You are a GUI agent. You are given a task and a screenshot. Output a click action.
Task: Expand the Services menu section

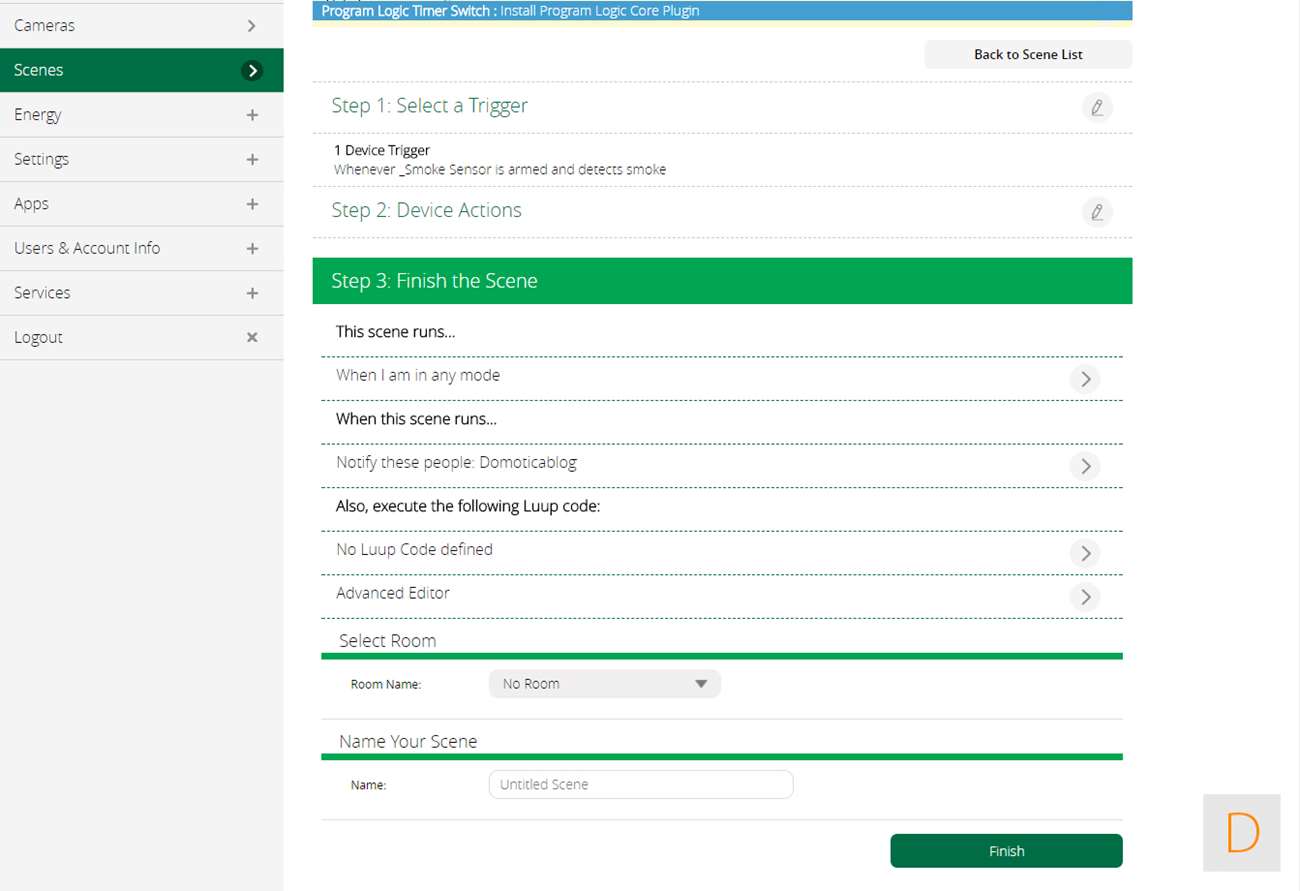coord(252,293)
